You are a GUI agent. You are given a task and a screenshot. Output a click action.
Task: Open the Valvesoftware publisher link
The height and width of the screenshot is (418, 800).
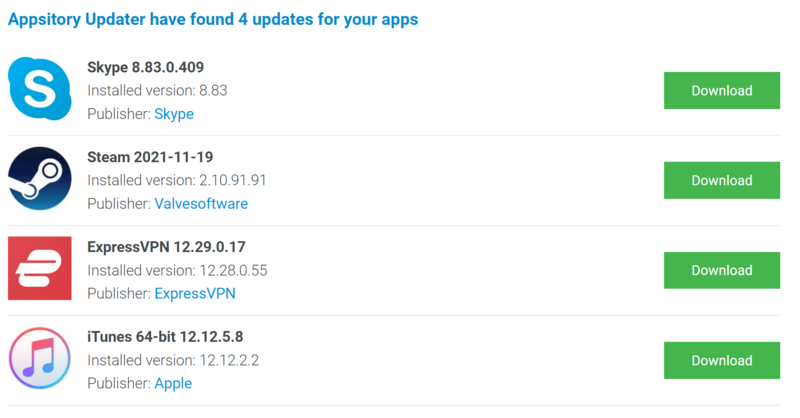201,204
